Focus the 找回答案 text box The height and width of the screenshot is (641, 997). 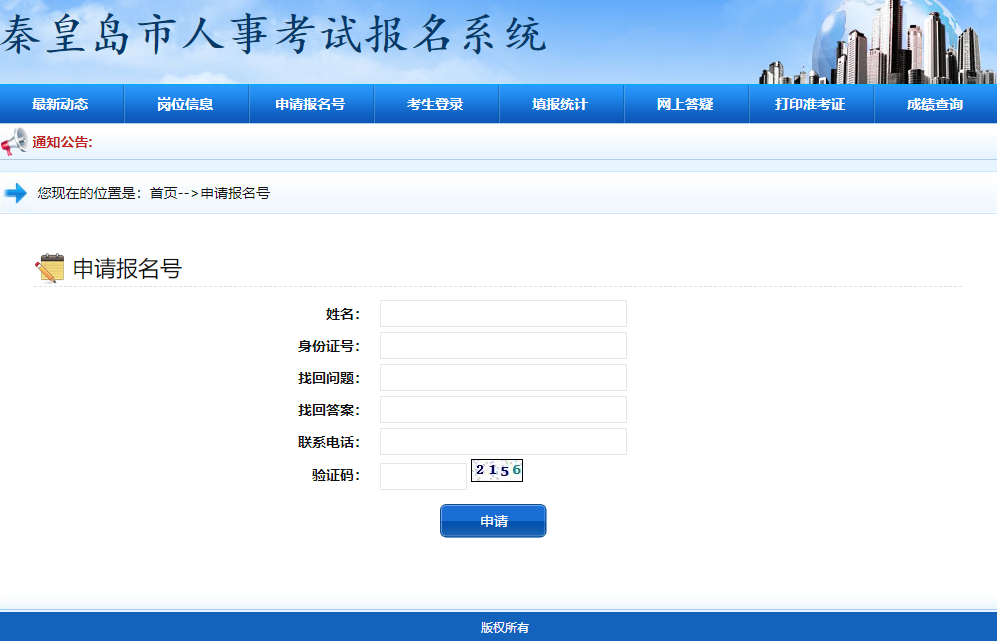[503, 410]
